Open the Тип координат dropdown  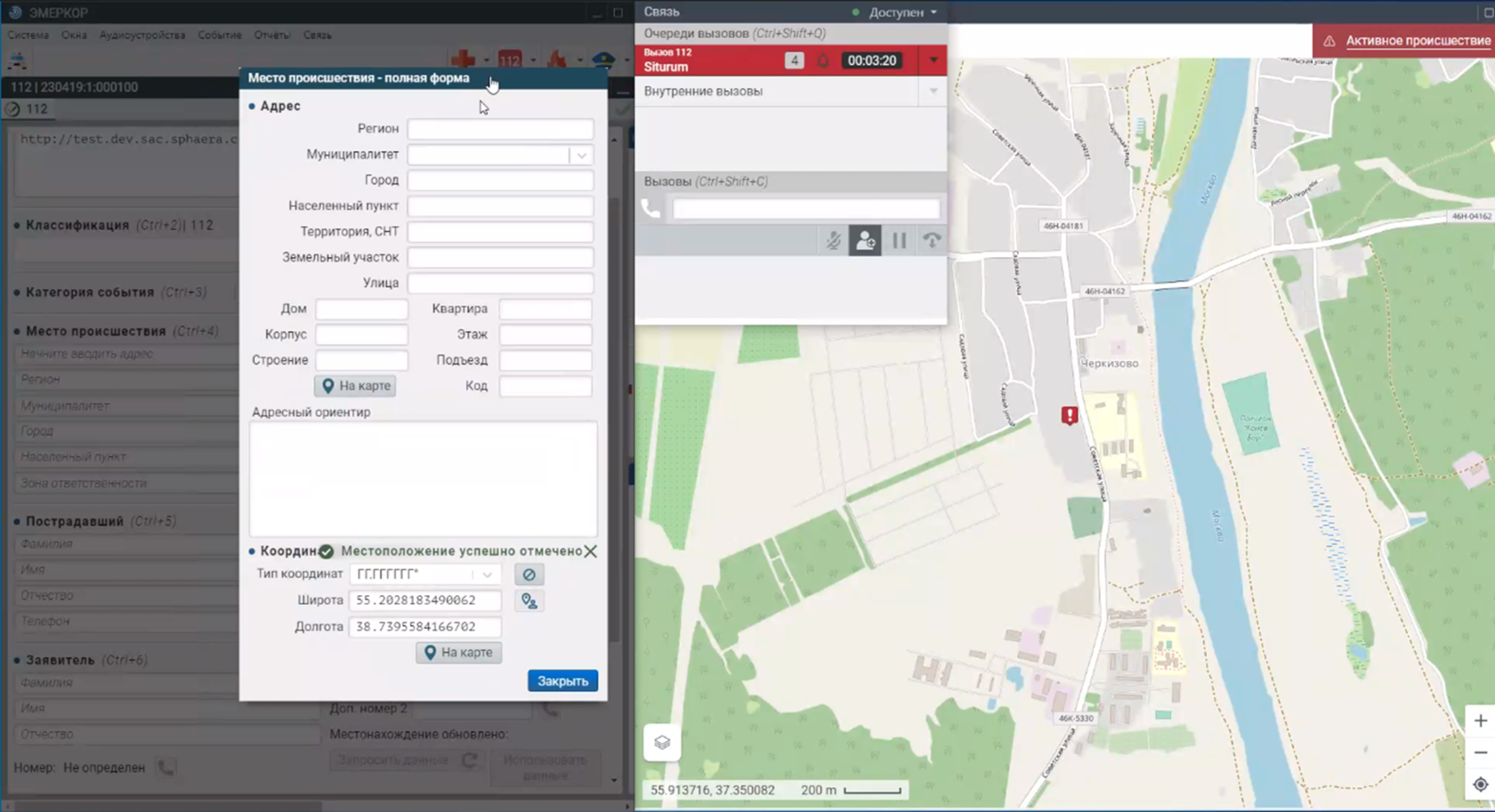tap(487, 575)
